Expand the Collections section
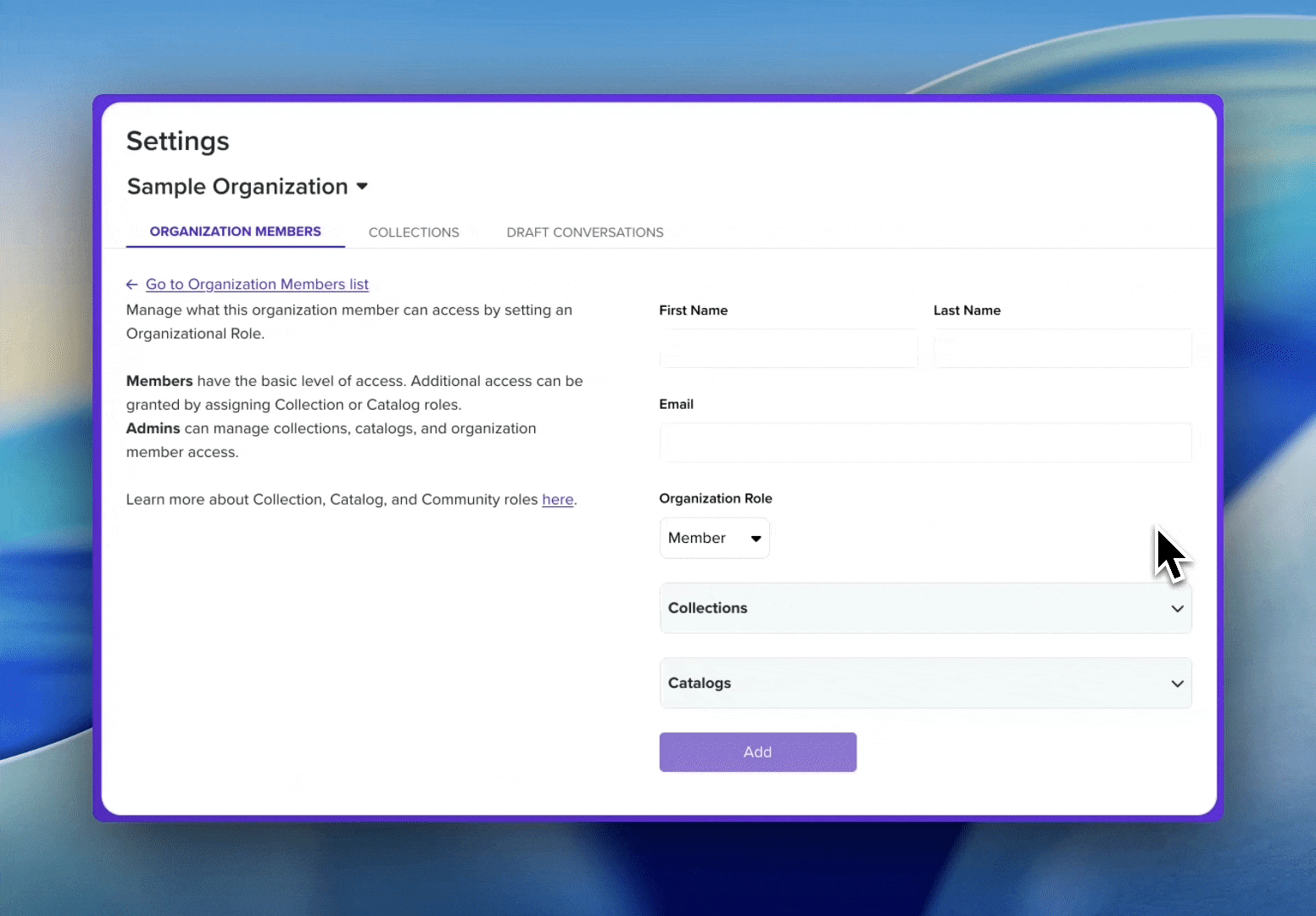The image size is (1316, 916). pyautogui.click(x=924, y=608)
